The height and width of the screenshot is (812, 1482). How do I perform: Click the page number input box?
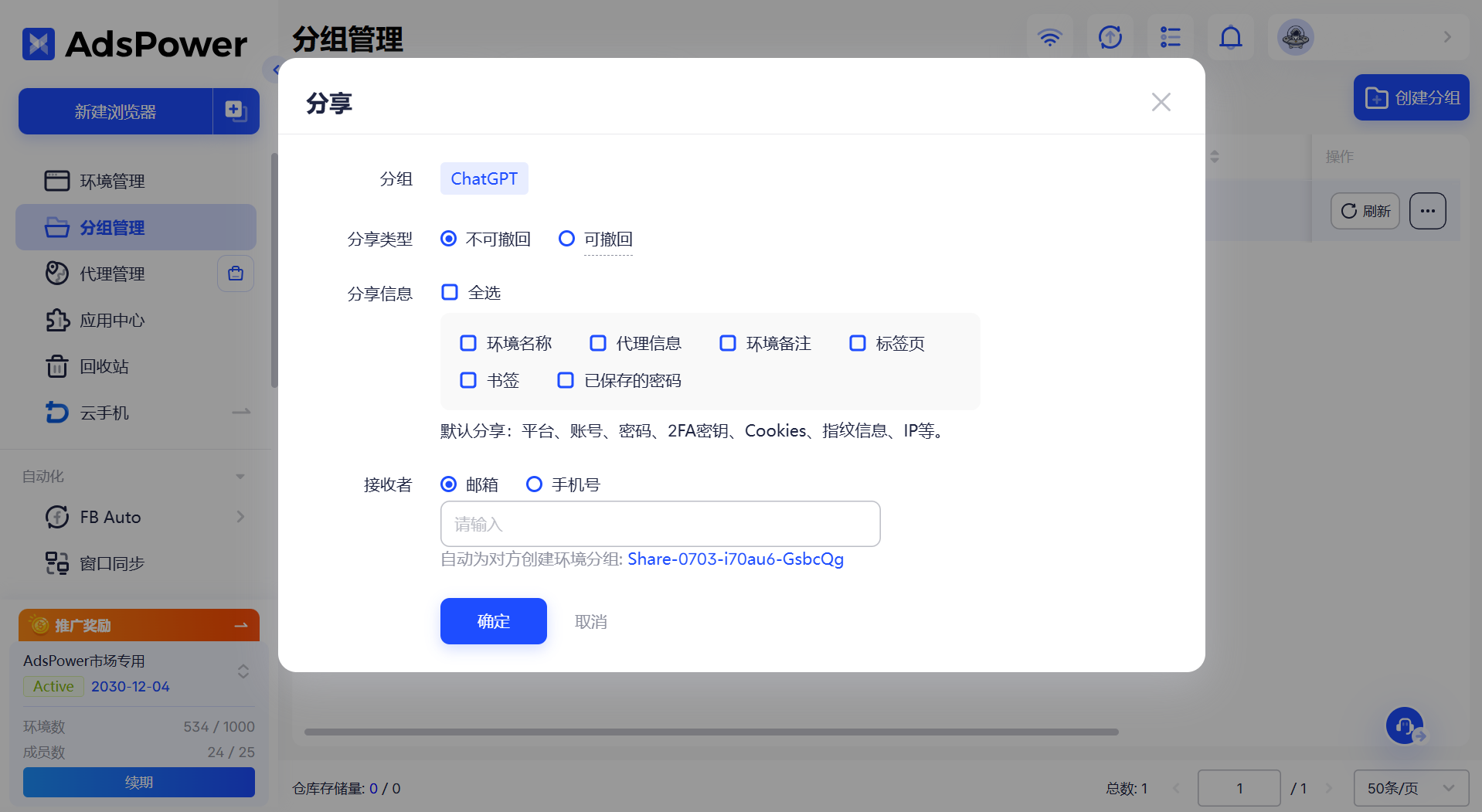pyautogui.click(x=1239, y=789)
